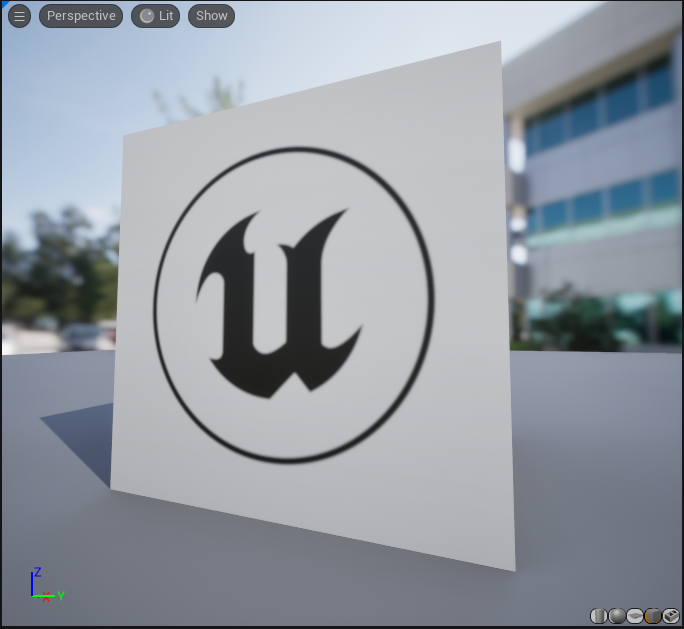Click the green Y axis label
This screenshot has width=684, height=629.
[x=61, y=596]
